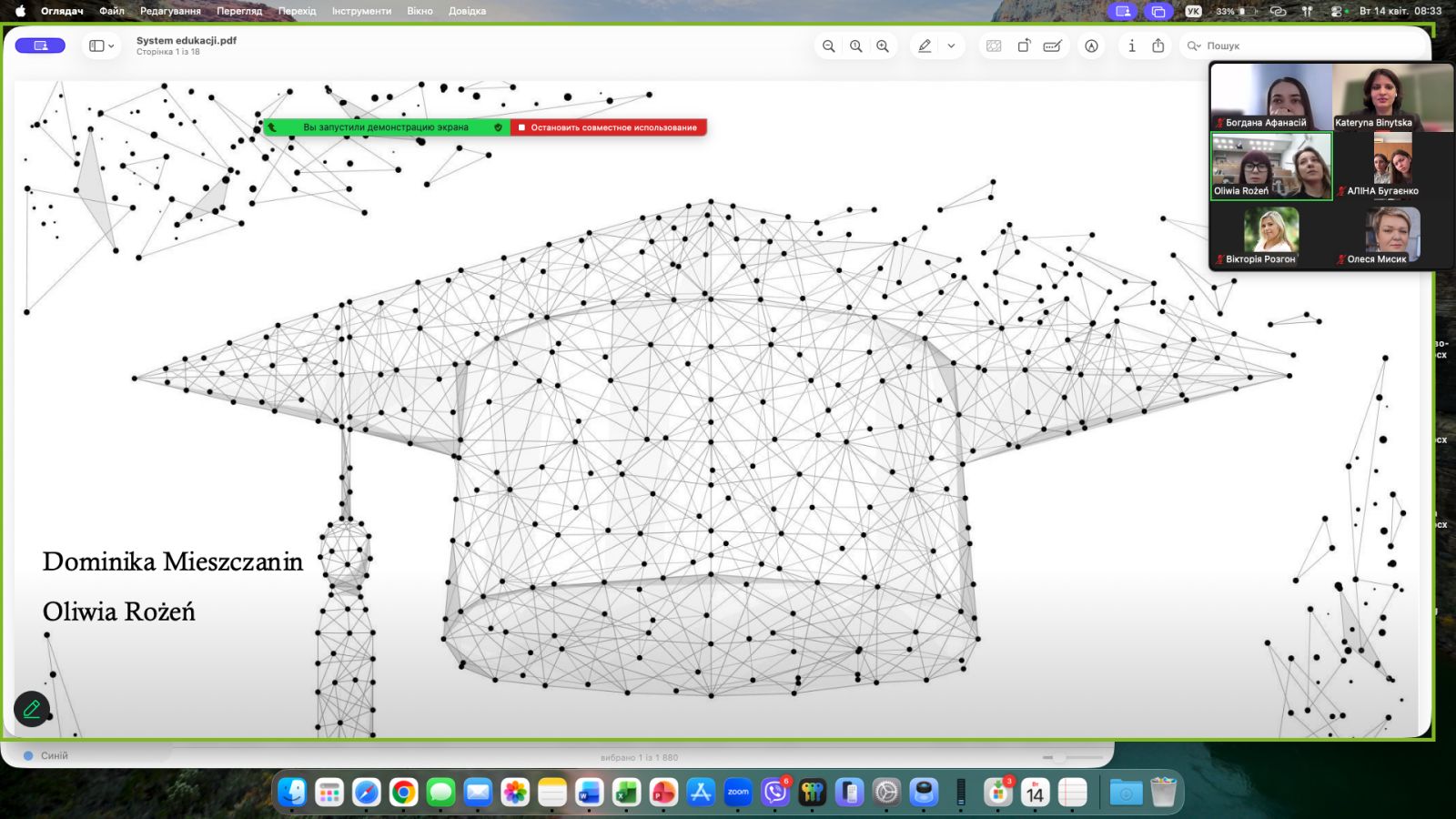Open the sidebar view options dropdown
The height and width of the screenshot is (819, 1456).
point(101,46)
